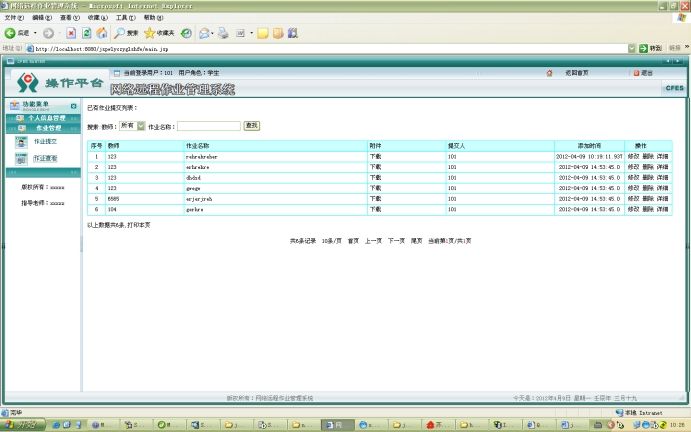
Task: Click 详细 in row 3
Action: 662,178
